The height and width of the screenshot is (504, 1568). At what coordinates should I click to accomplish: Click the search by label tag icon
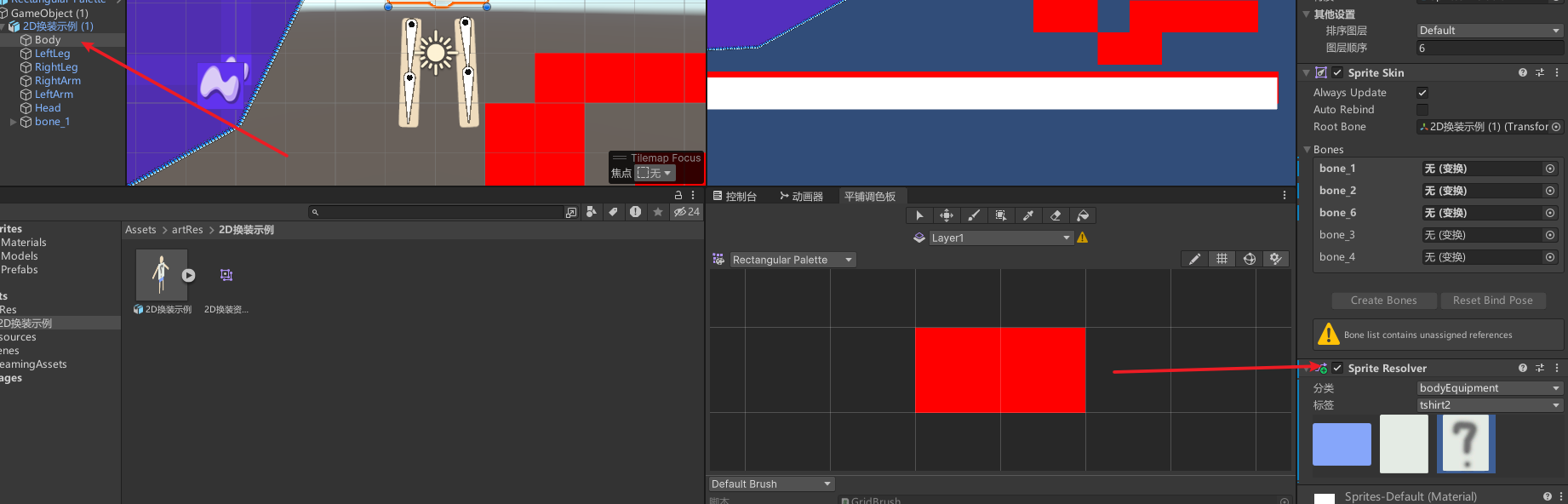[613, 212]
